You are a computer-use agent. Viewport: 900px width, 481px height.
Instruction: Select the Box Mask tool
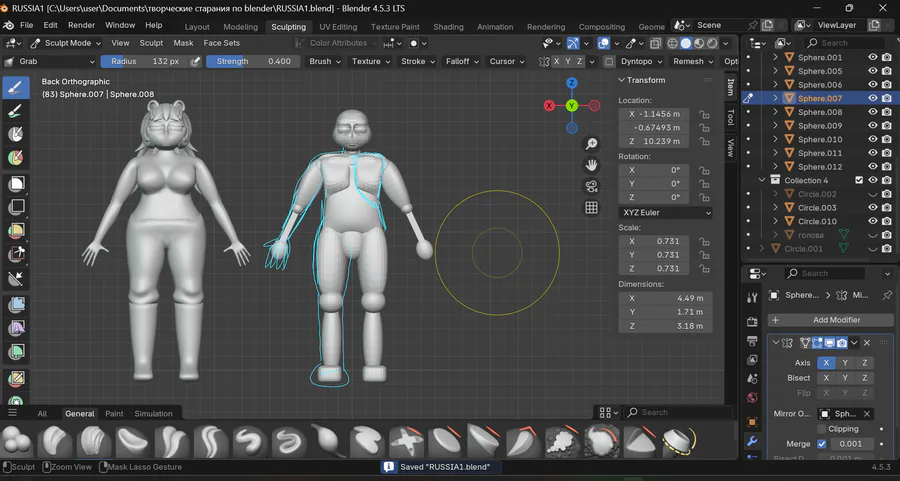coord(16,184)
